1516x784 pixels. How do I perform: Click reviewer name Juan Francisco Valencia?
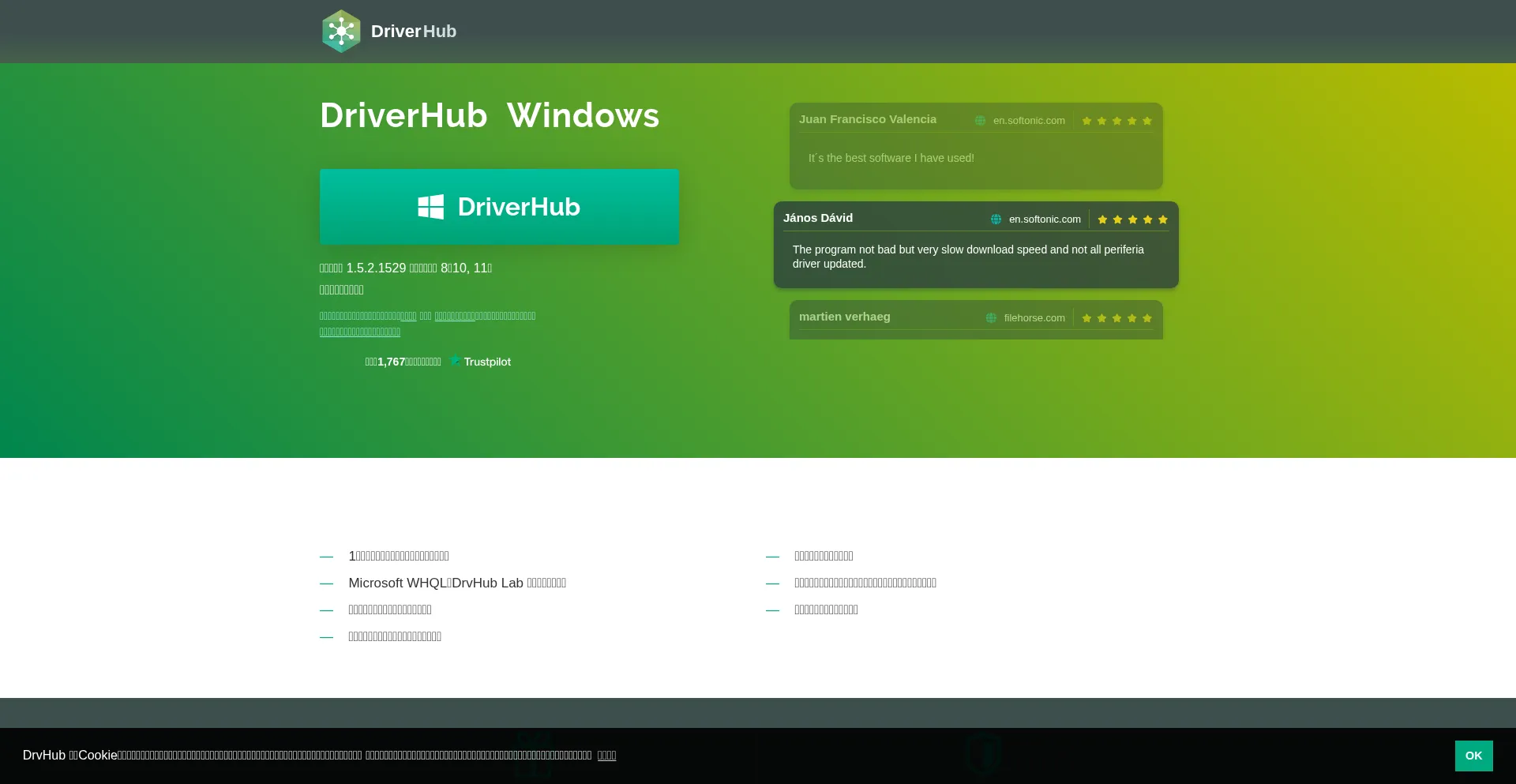pyautogui.click(x=868, y=119)
